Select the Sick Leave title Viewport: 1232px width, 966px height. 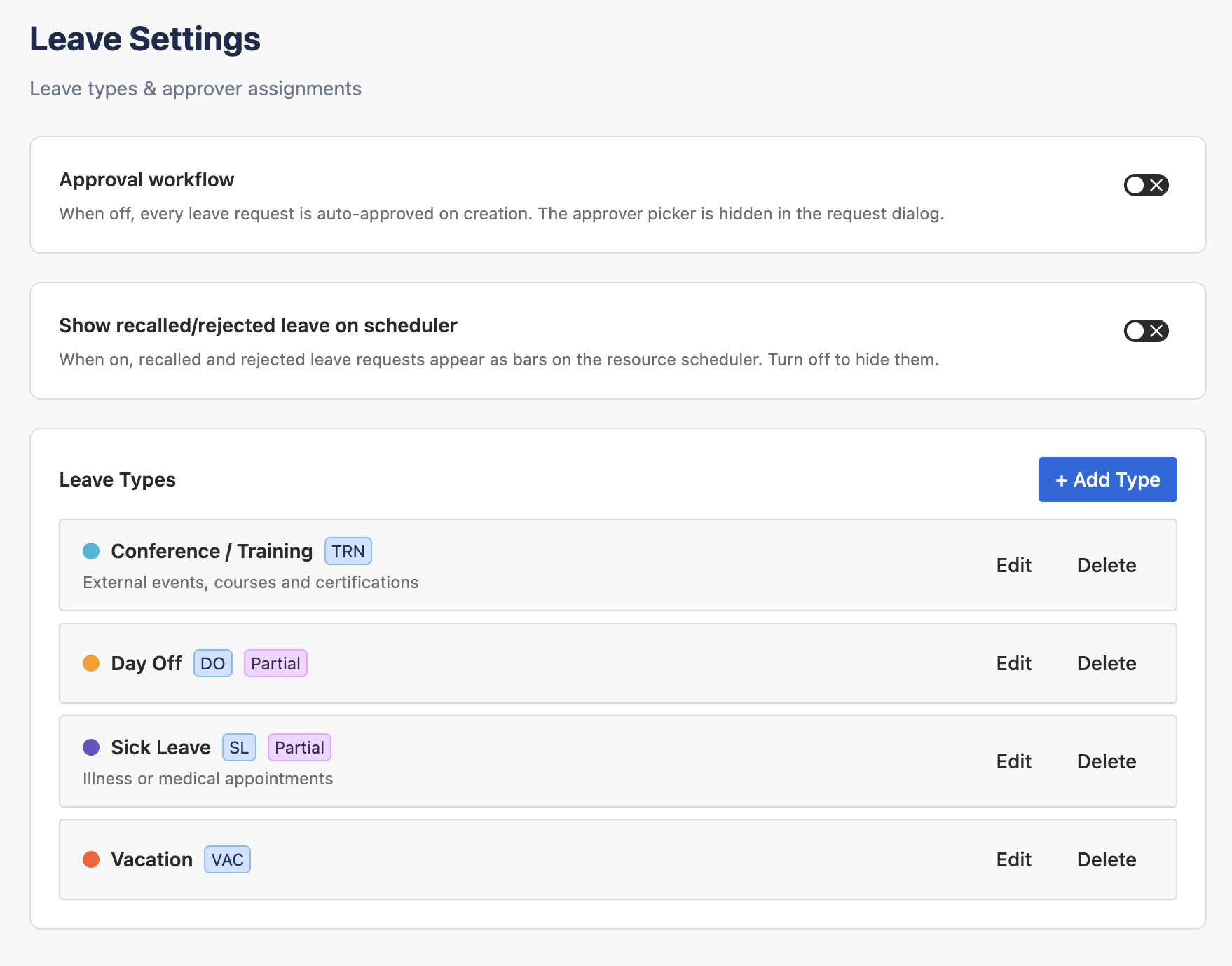coord(160,747)
